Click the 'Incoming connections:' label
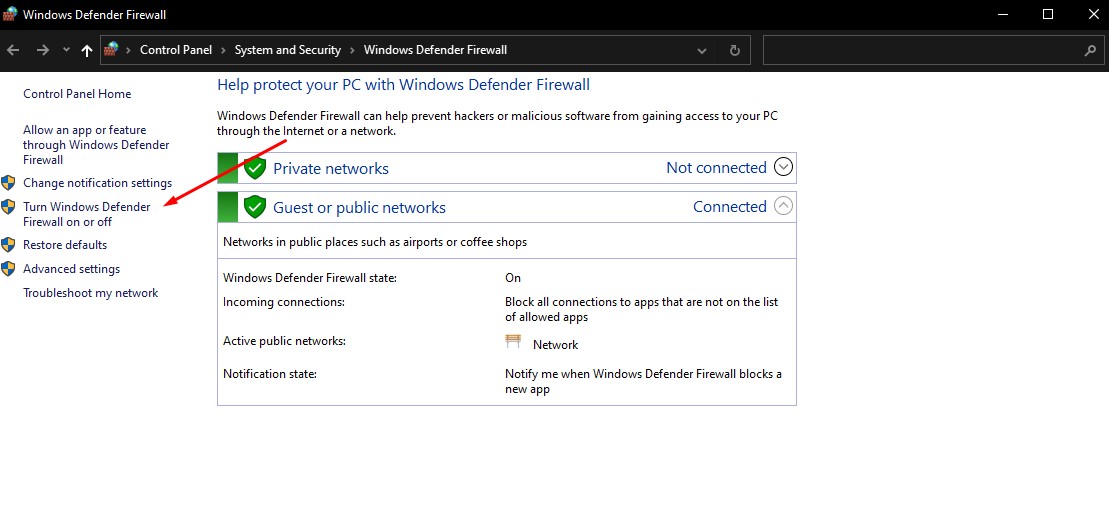Image resolution: width=1109 pixels, height=531 pixels. tap(284, 303)
